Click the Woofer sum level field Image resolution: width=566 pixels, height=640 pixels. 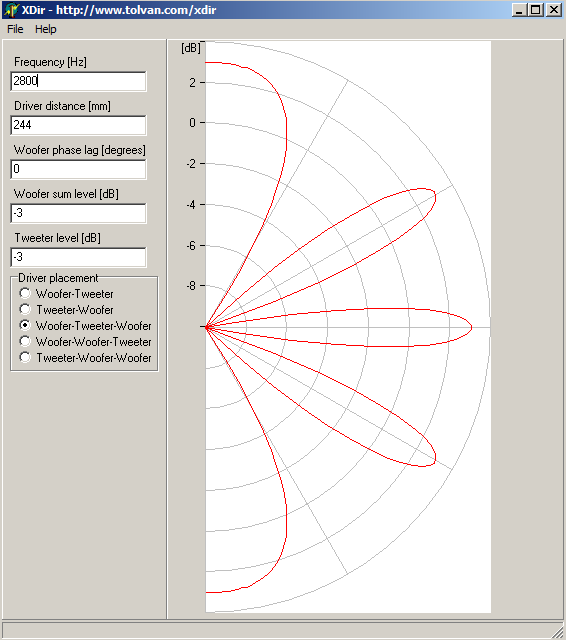point(78,213)
